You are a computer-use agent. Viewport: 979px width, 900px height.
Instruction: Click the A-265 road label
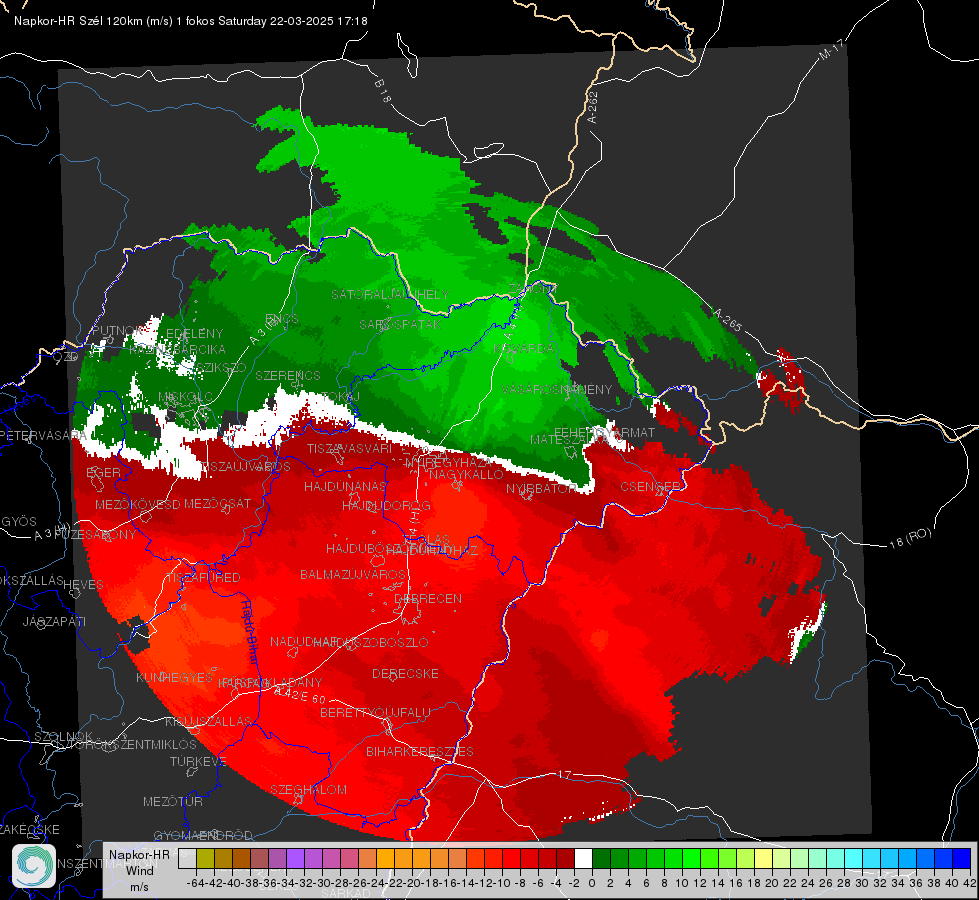coord(727,320)
